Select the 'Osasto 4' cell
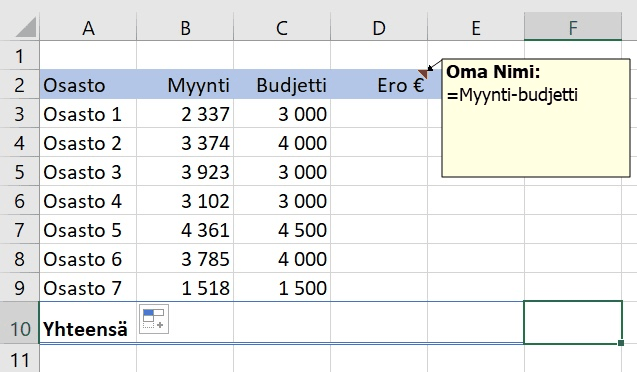 (88, 201)
